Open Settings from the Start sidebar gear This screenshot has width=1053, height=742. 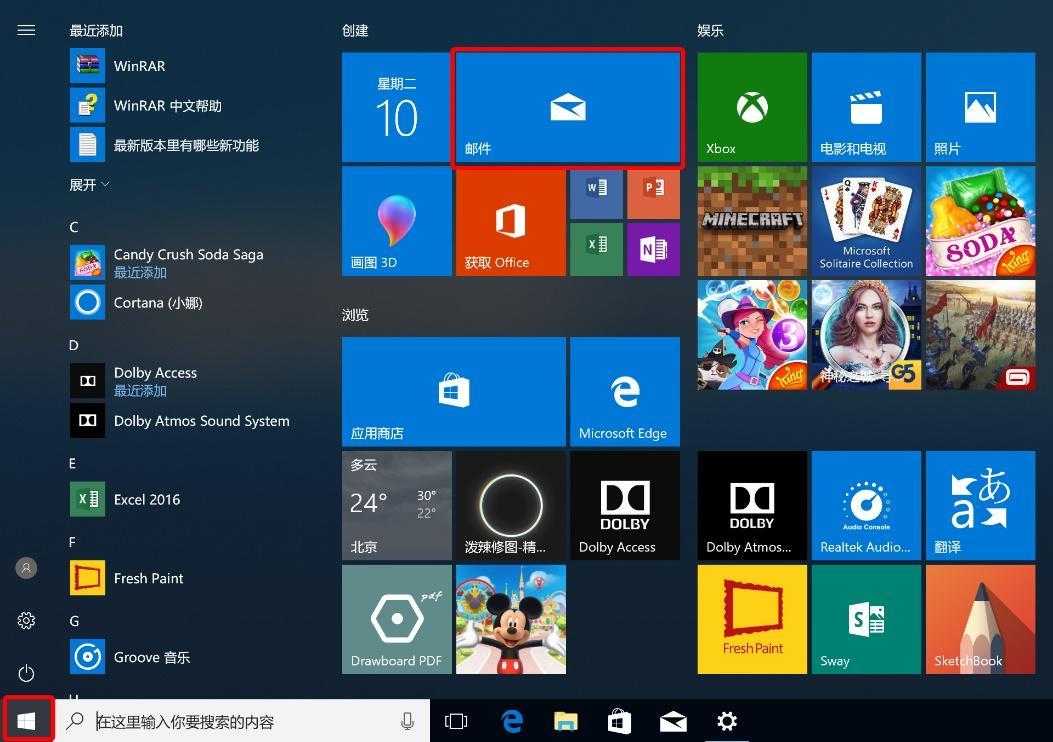[27, 621]
